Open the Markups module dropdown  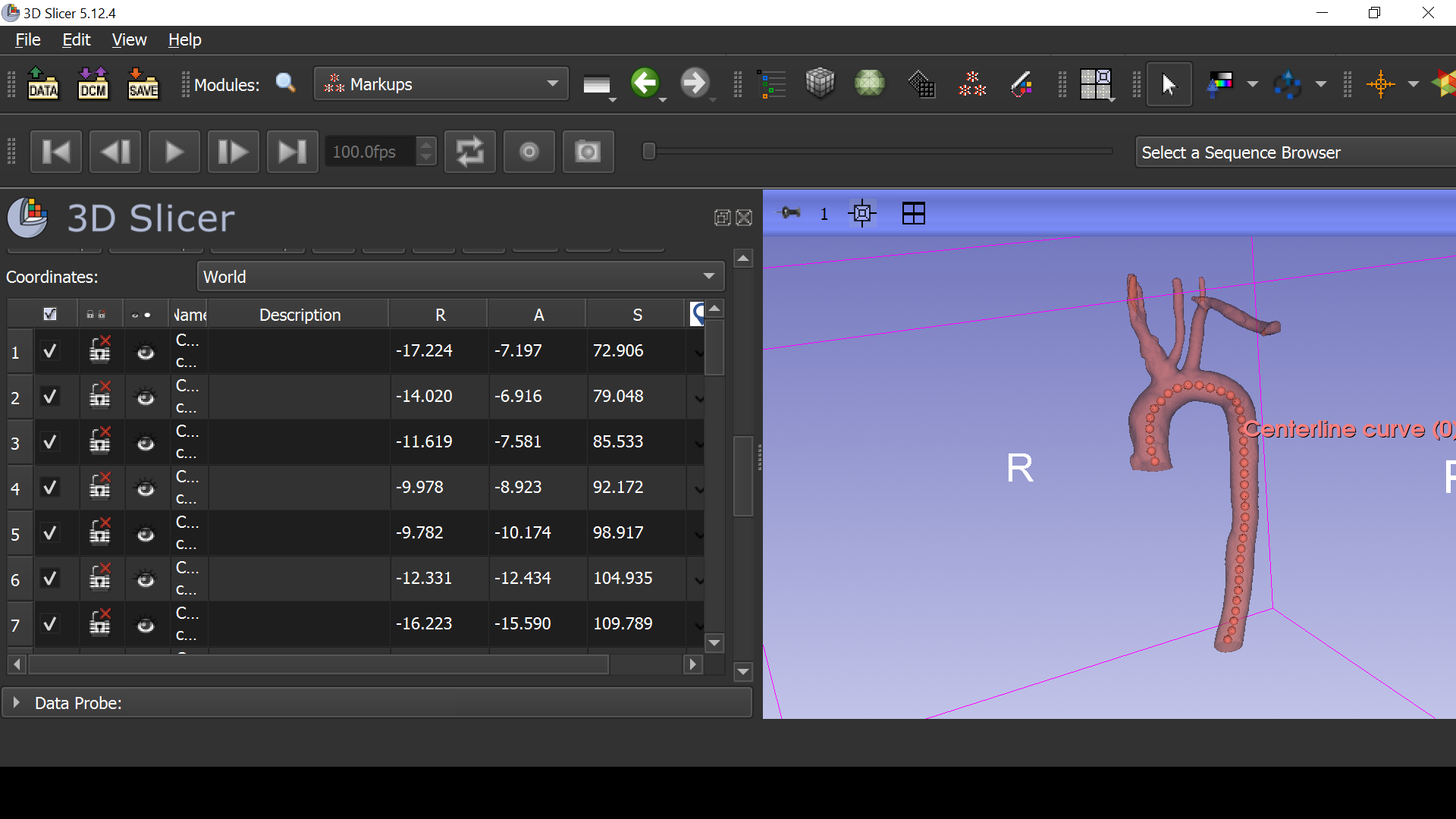[x=441, y=84]
